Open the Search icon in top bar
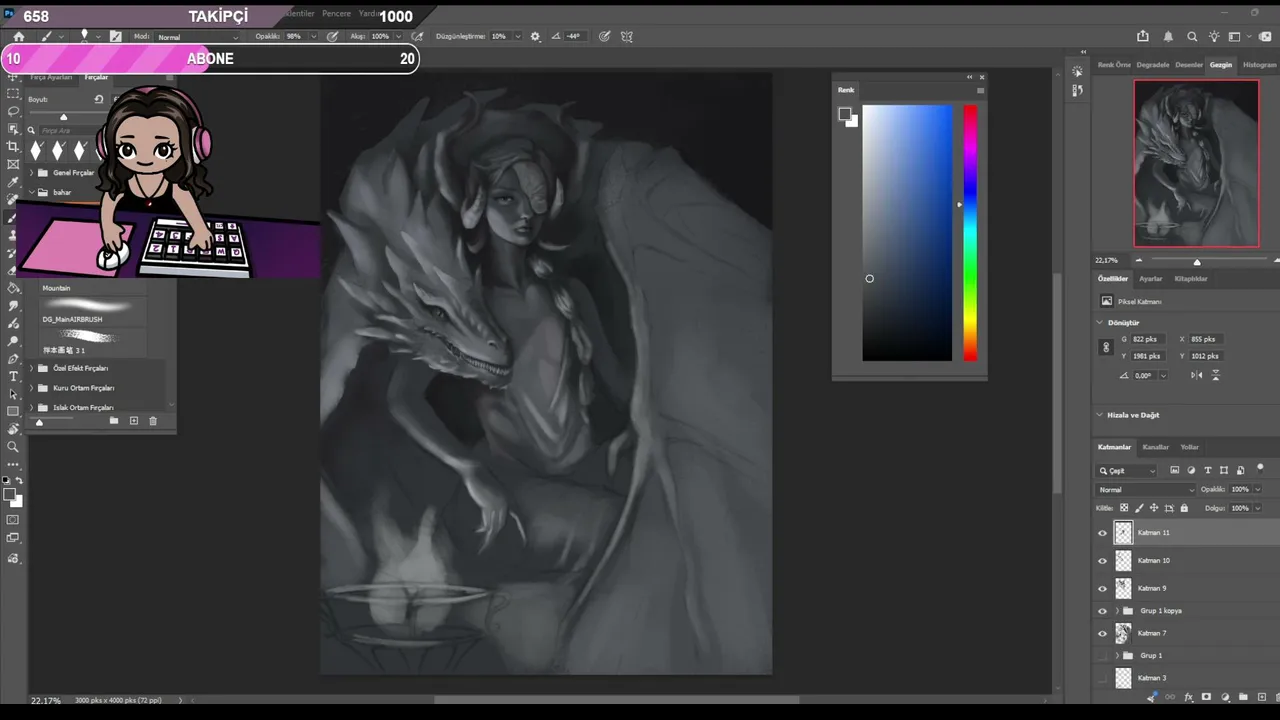This screenshot has width=1280, height=720. (x=1192, y=36)
